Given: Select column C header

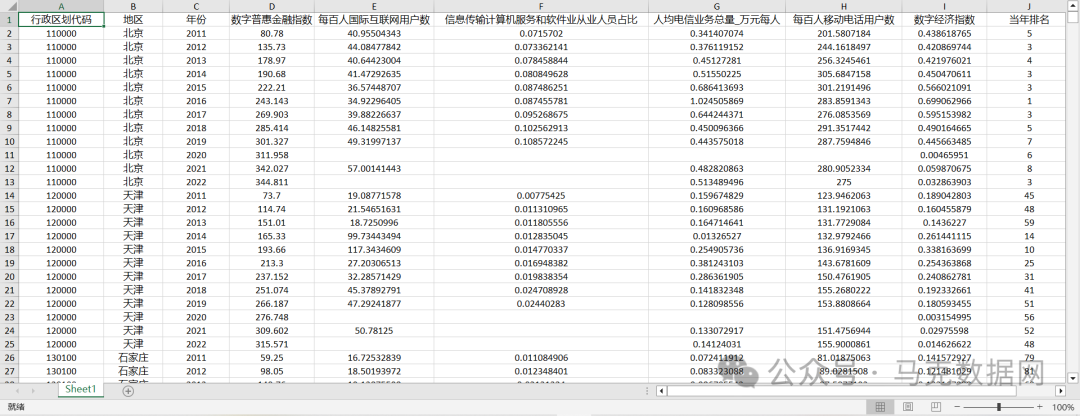Looking at the screenshot, I should pos(196,6).
